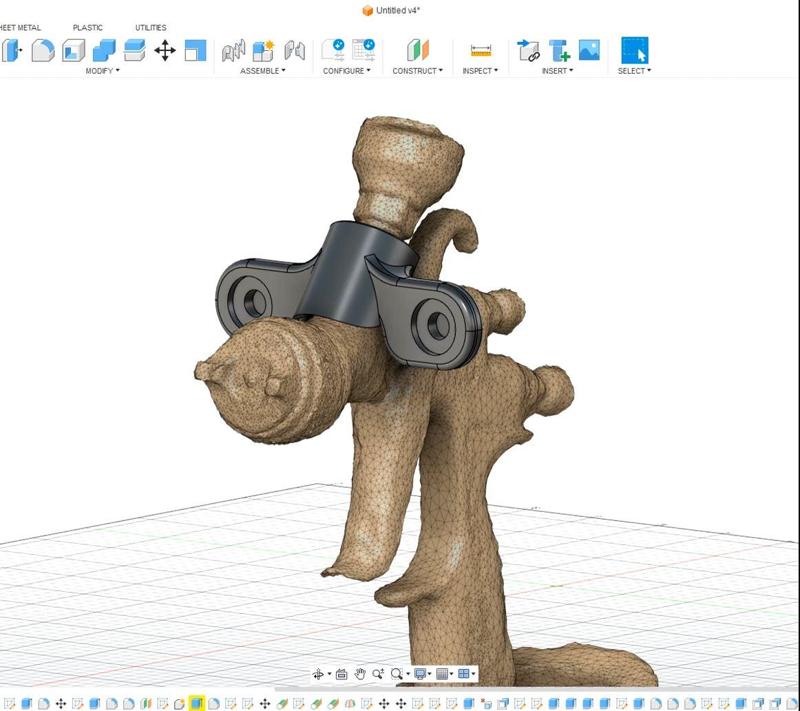Open the INSPECT dropdown menu

tap(480, 71)
